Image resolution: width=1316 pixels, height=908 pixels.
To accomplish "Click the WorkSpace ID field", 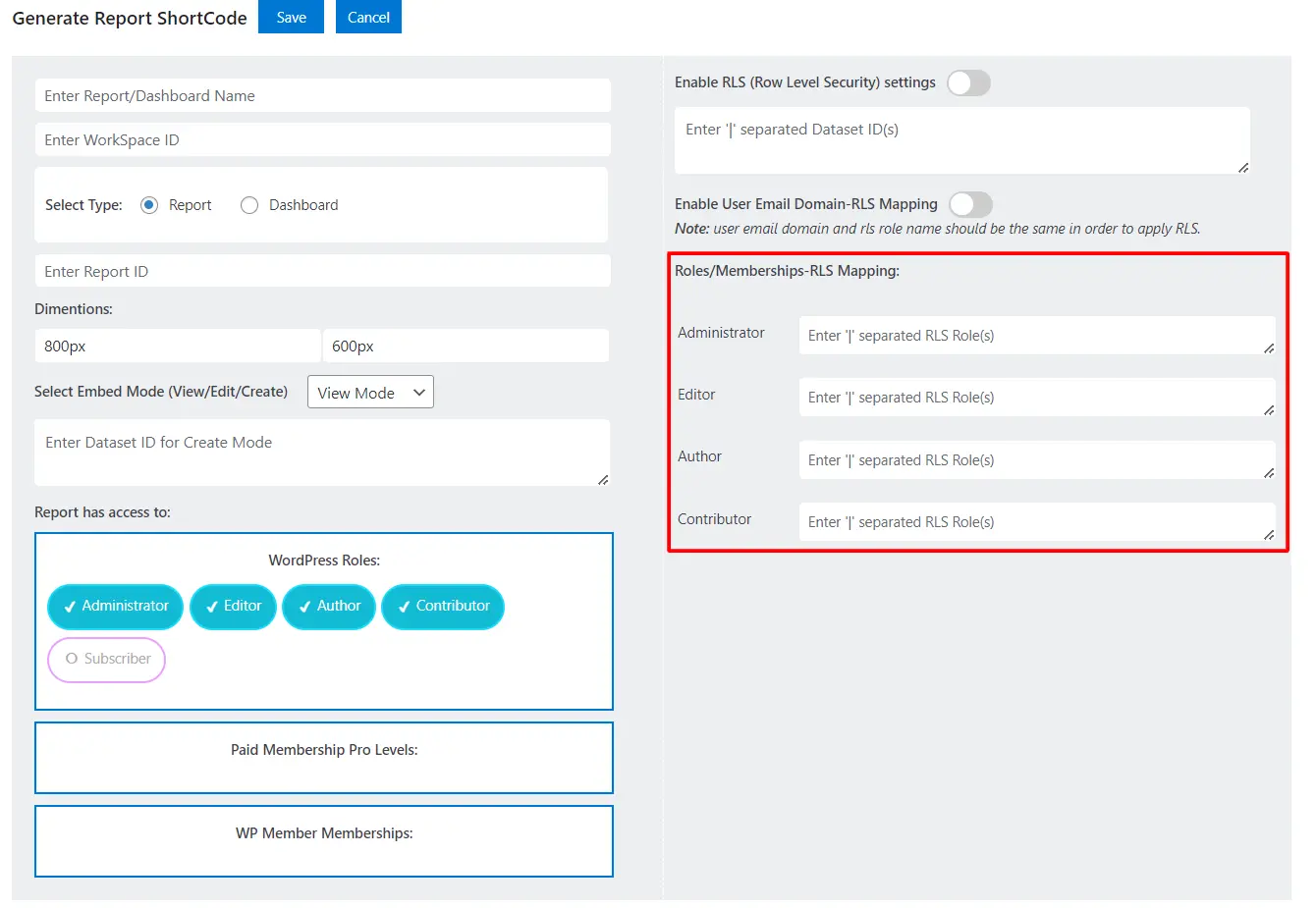I will (322, 139).
